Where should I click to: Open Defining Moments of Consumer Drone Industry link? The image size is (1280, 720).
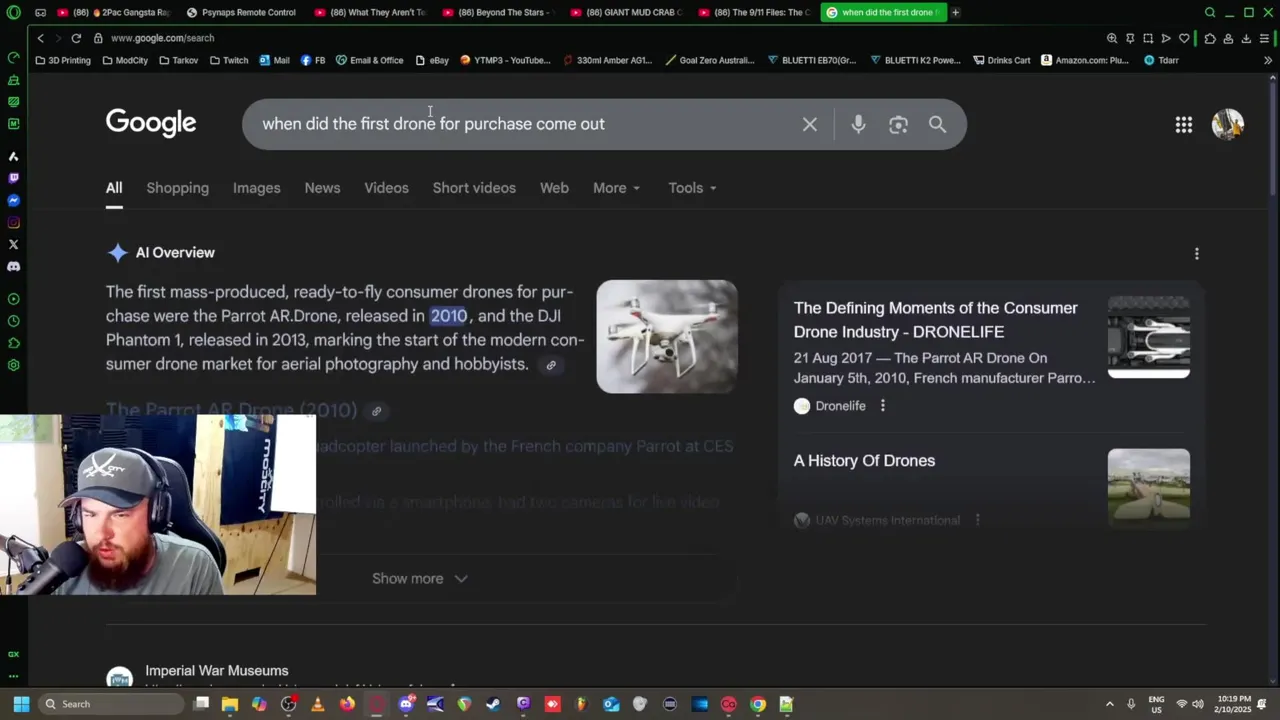click(936, 320)
